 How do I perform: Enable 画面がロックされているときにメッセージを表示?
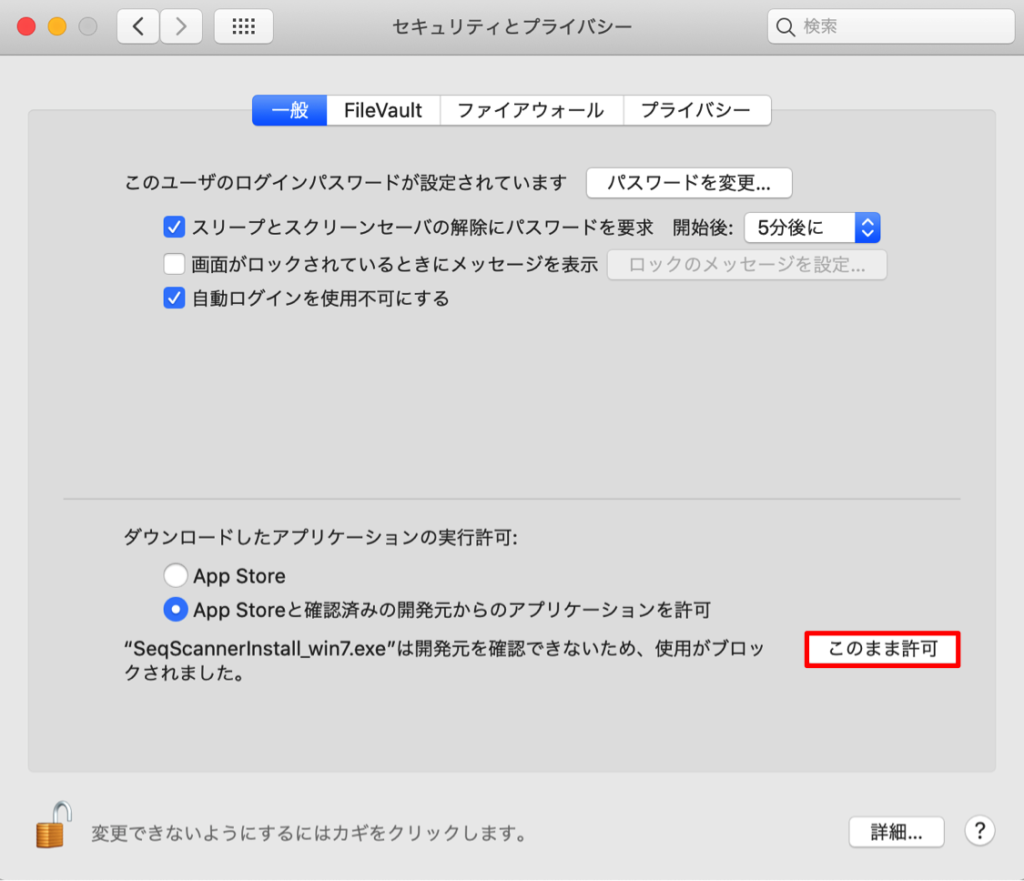coord(173,263)
